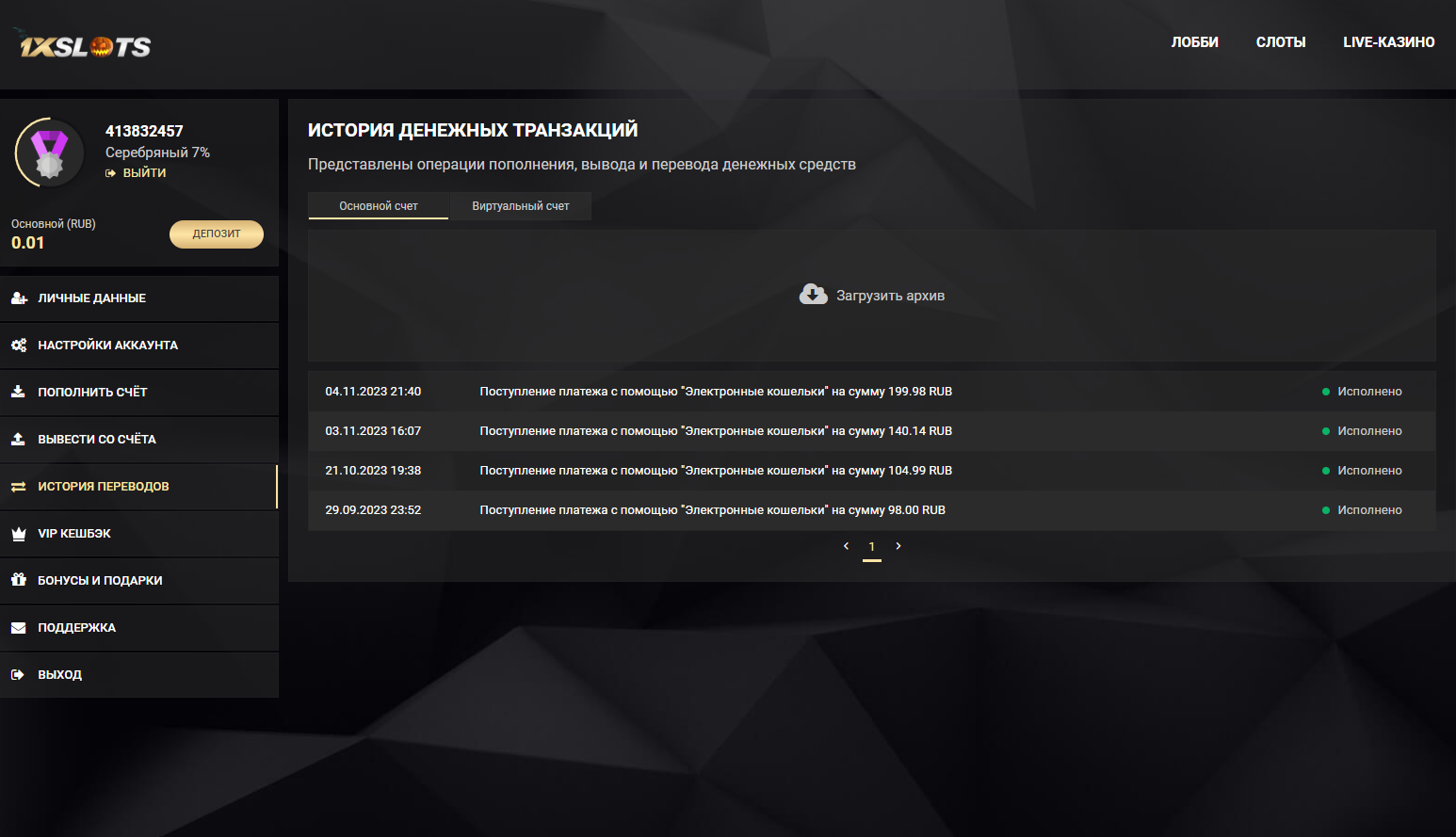
Task: Open ЛИЧНЫЕ ДАННЫЕ menu item
Action: click(x=139, y=298)
